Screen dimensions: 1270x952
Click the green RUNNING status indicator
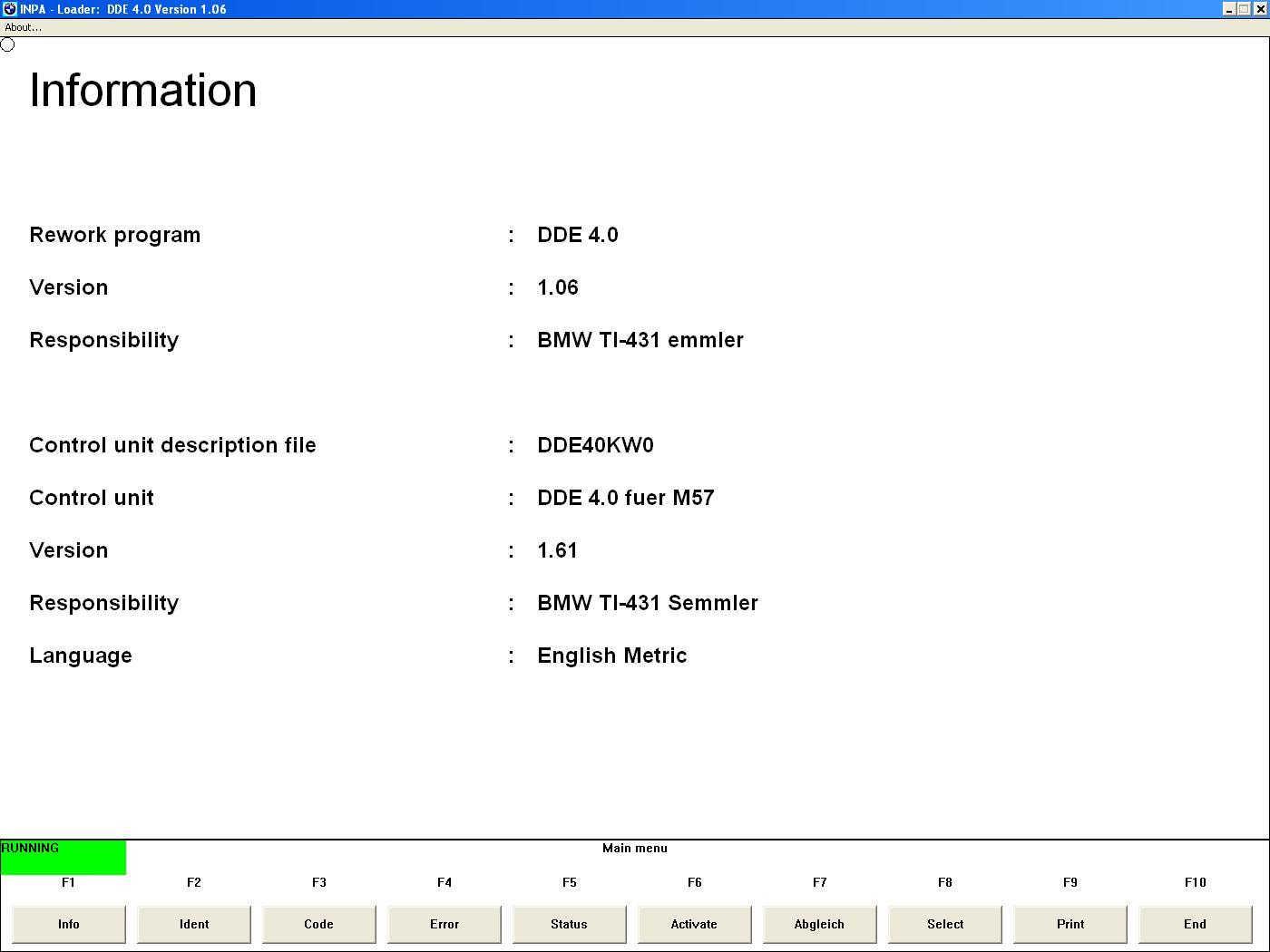pyautogui.click(x=63, y=857)
